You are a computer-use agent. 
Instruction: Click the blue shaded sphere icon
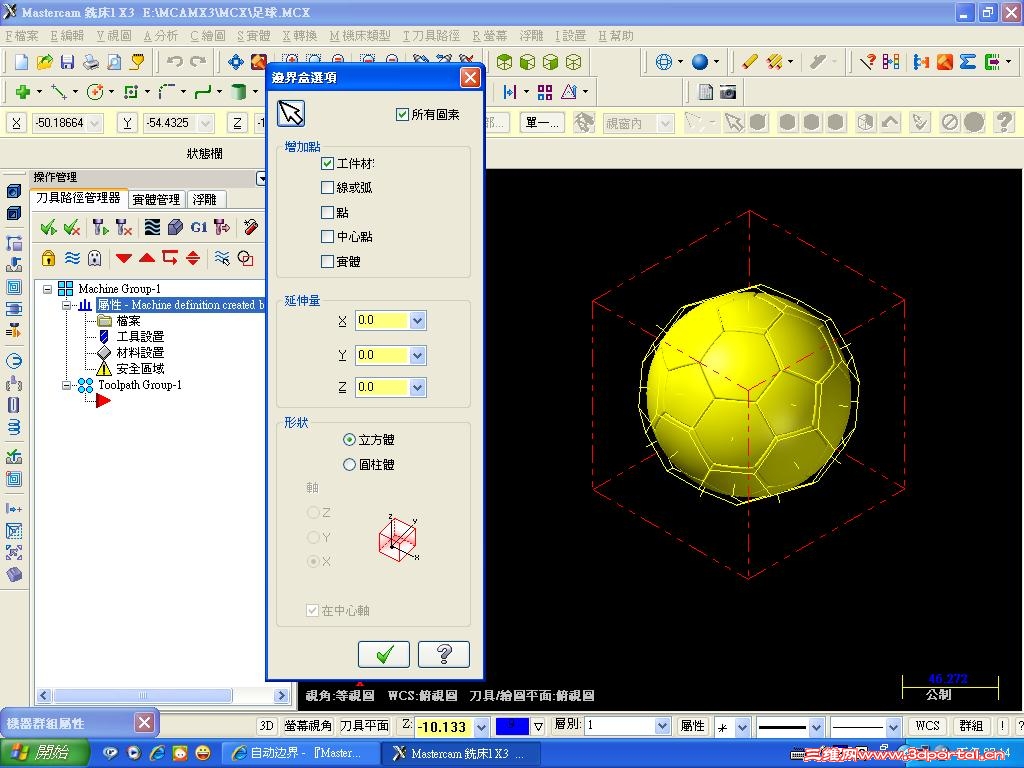pyautogui.click(x=700, y=62)
